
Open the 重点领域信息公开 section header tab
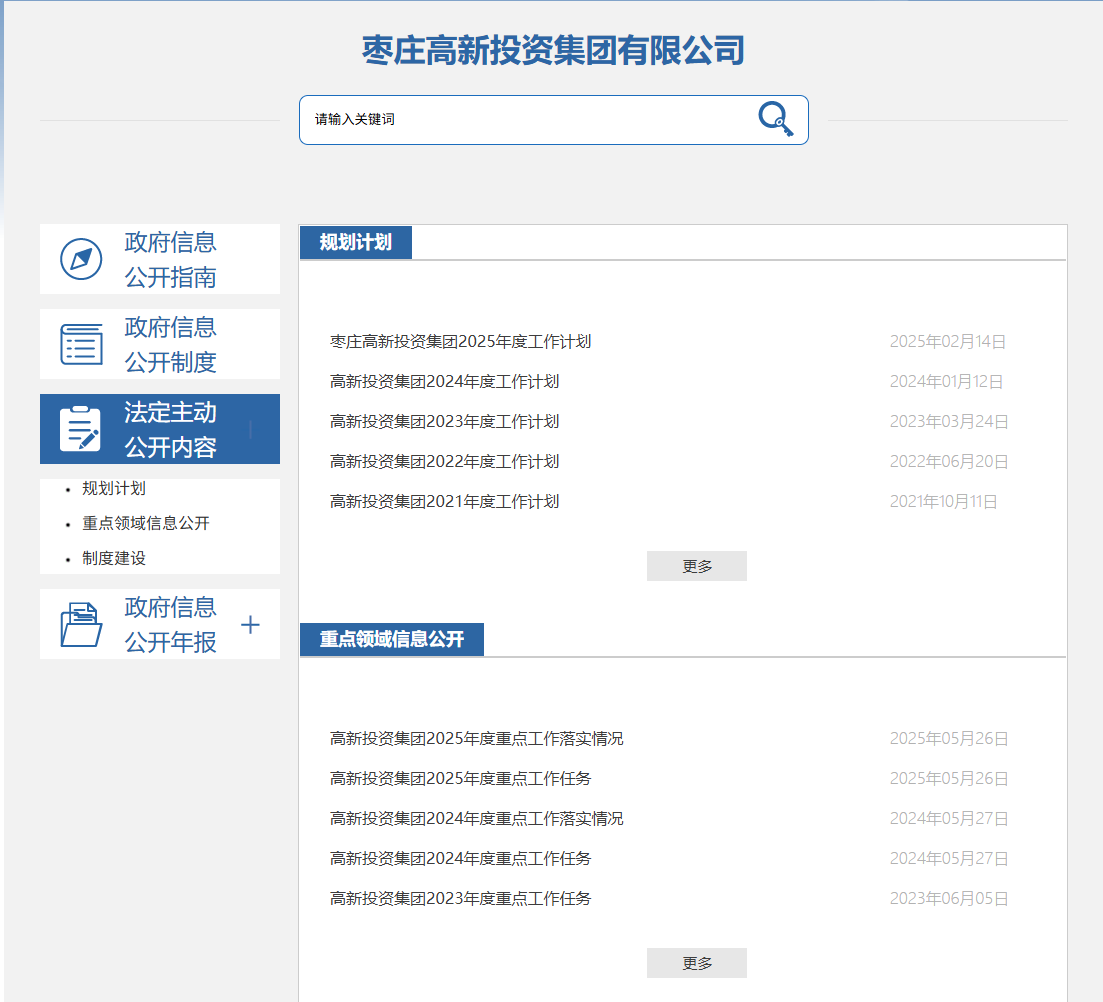pyautogui.click(x=391, y=640)
